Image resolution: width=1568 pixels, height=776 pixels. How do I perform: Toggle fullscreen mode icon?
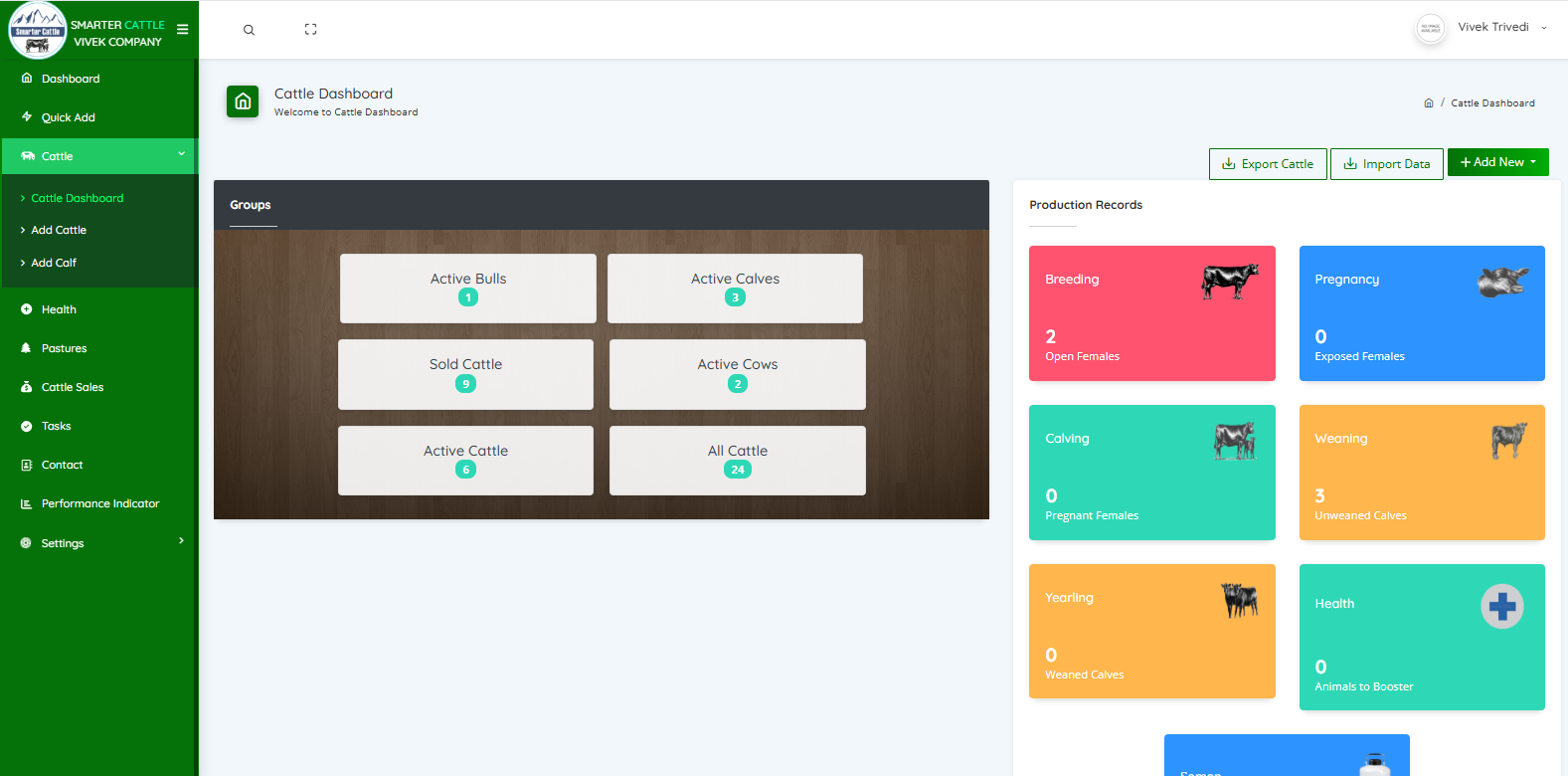(x=310, y=30)
